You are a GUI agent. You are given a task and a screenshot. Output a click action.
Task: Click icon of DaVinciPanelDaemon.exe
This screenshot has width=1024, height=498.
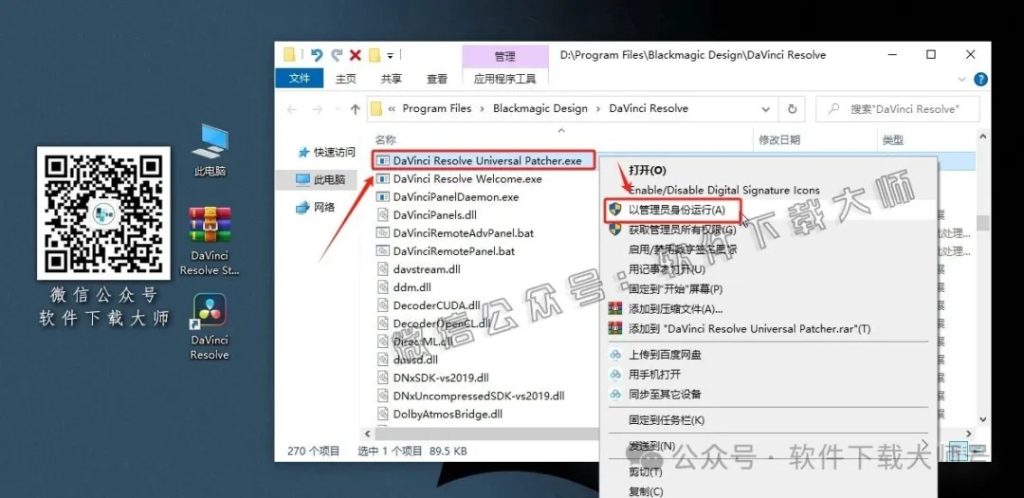(383, 196)
